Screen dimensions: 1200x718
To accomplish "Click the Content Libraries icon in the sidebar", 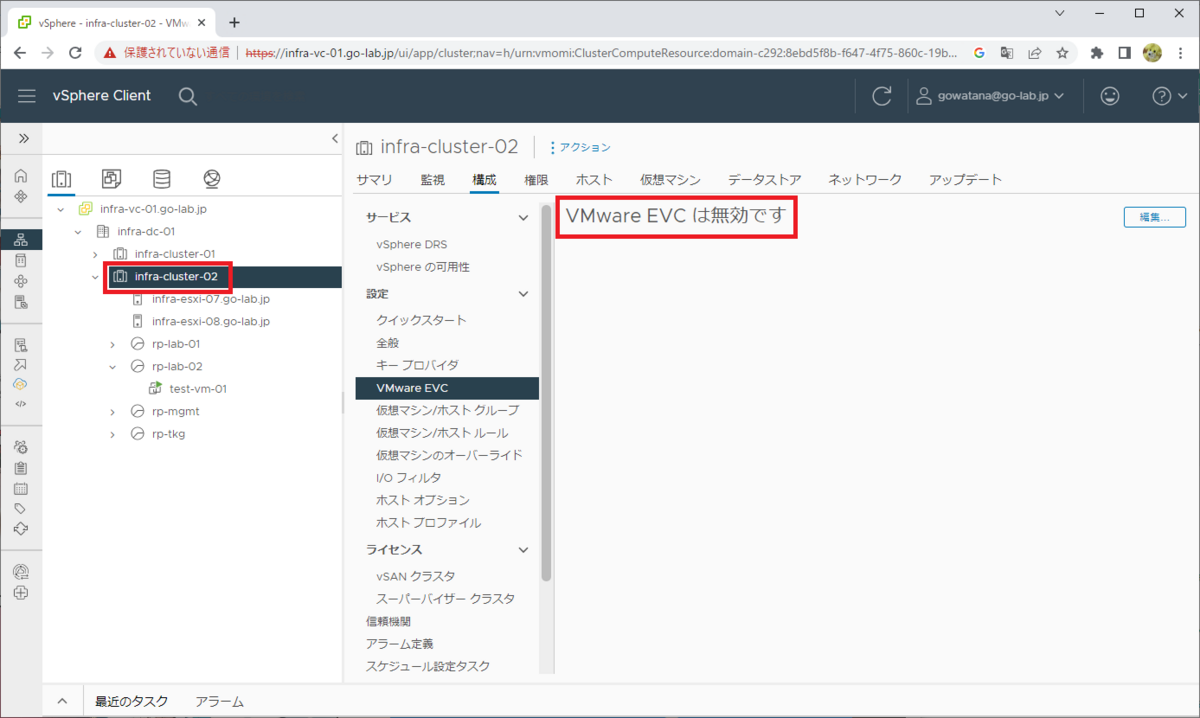I will [21, 260].
